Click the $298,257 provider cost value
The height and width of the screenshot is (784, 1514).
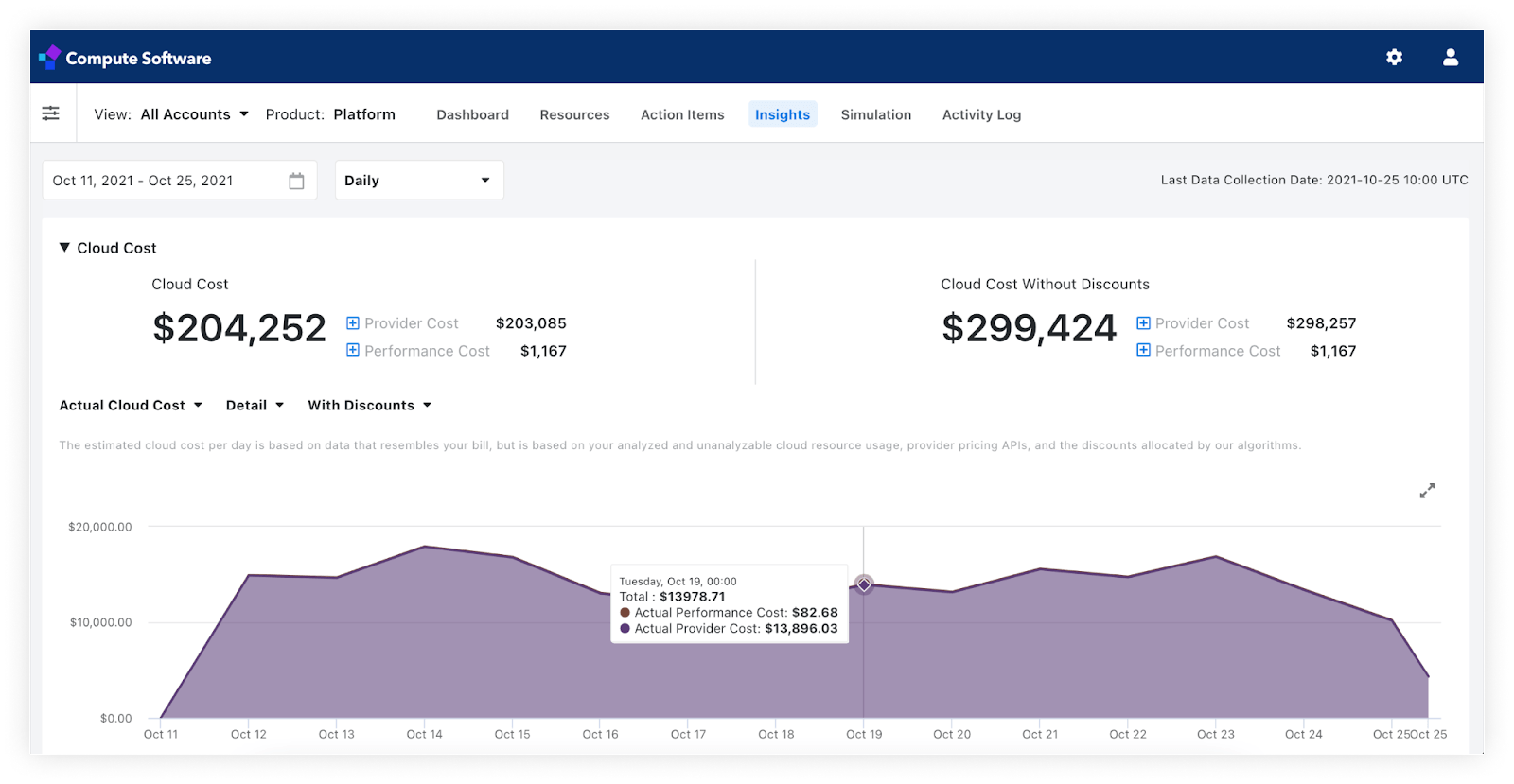(1321, 323)
